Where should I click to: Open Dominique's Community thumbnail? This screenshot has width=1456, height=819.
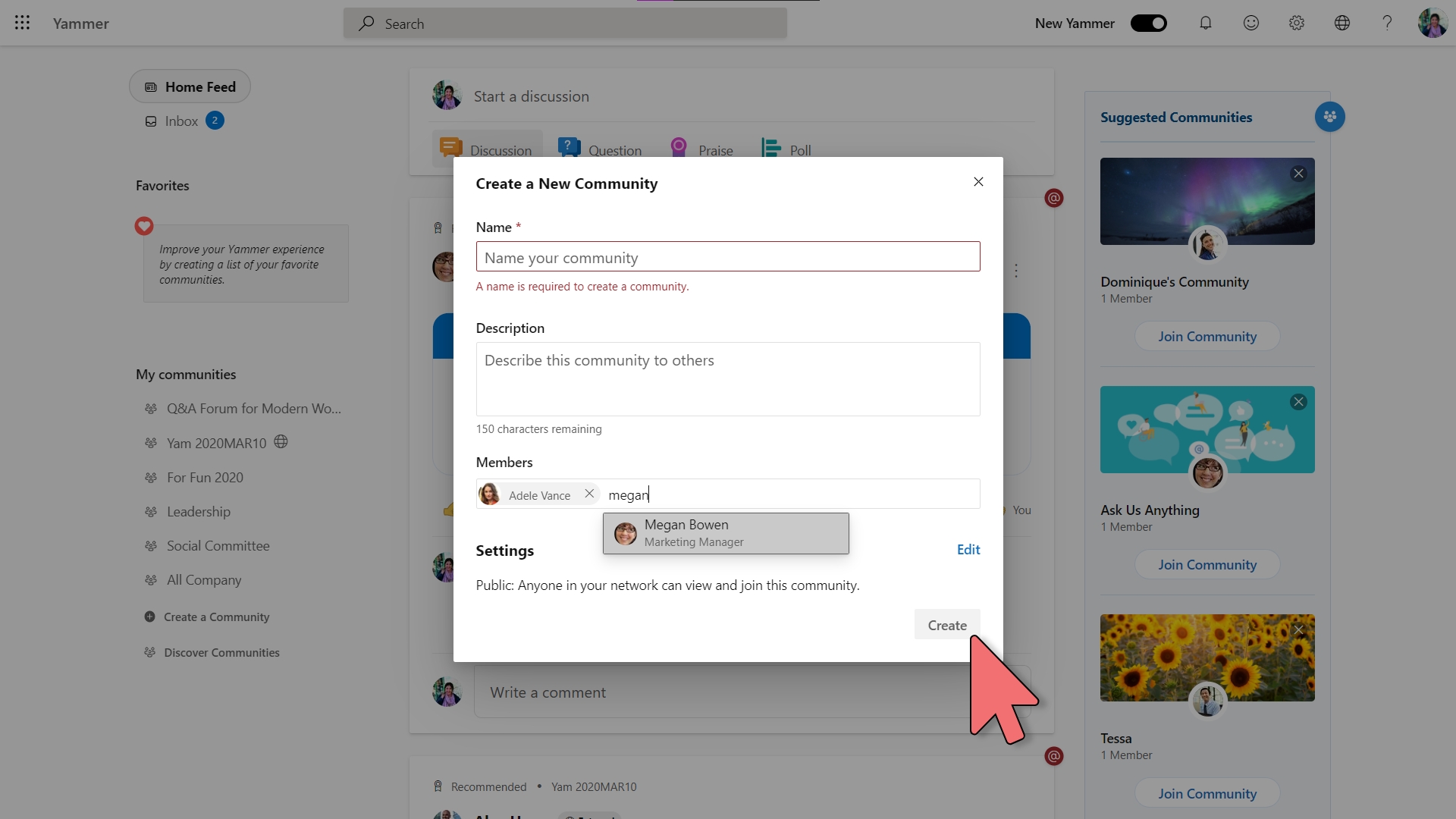pos(1207,201)
